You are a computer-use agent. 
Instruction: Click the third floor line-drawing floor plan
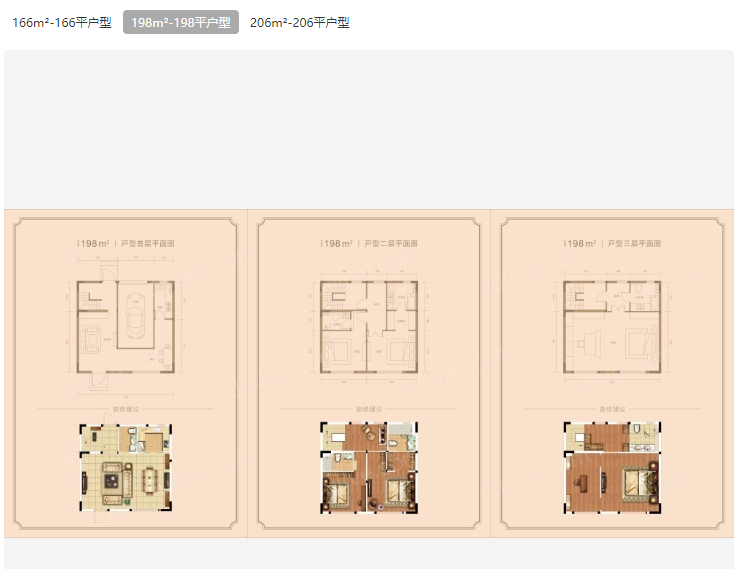pos(612,326)
